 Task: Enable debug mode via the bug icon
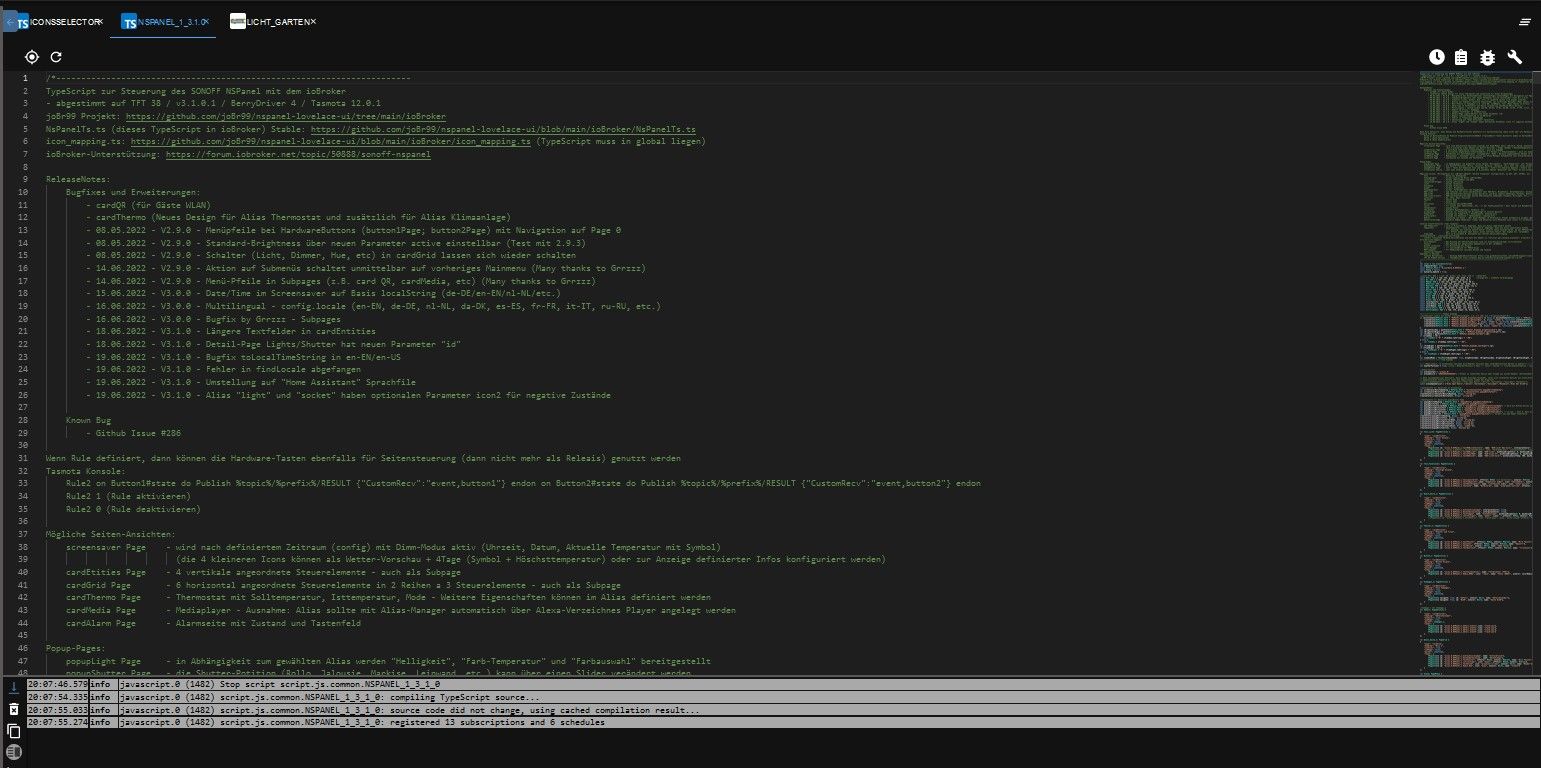click(x=1487, y=57)
